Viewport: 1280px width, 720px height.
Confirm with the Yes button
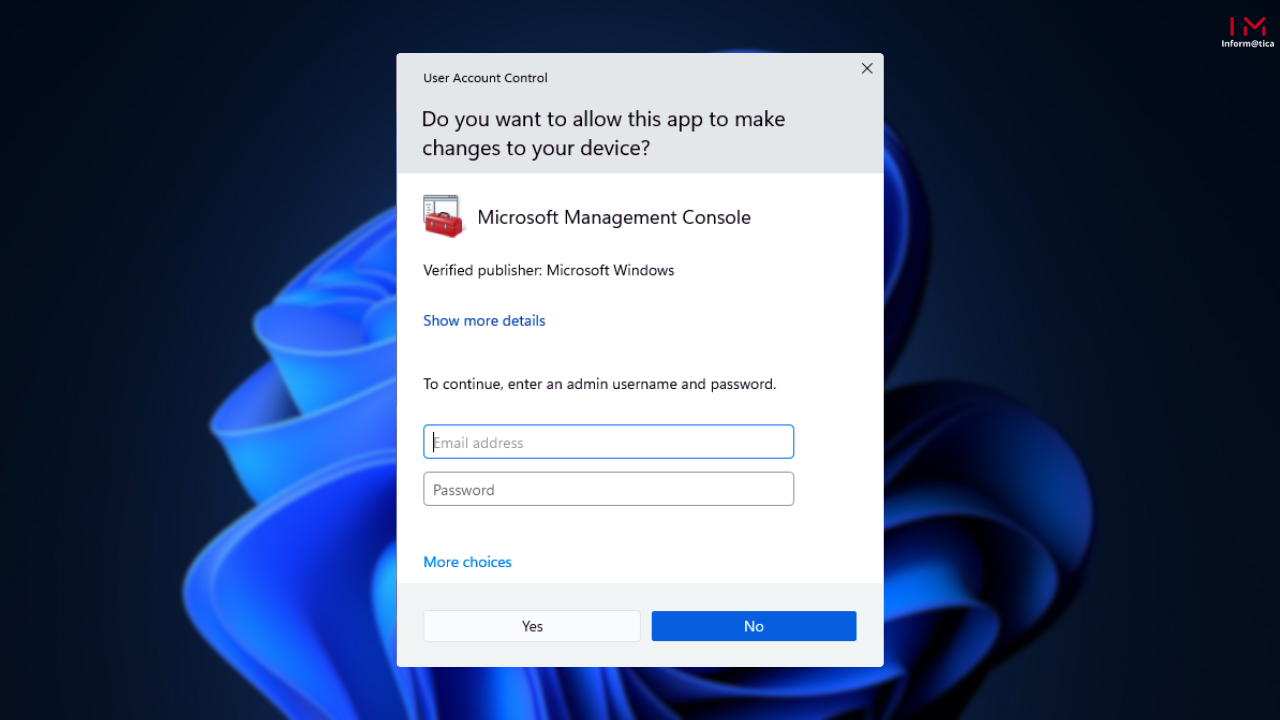point(532,626)
